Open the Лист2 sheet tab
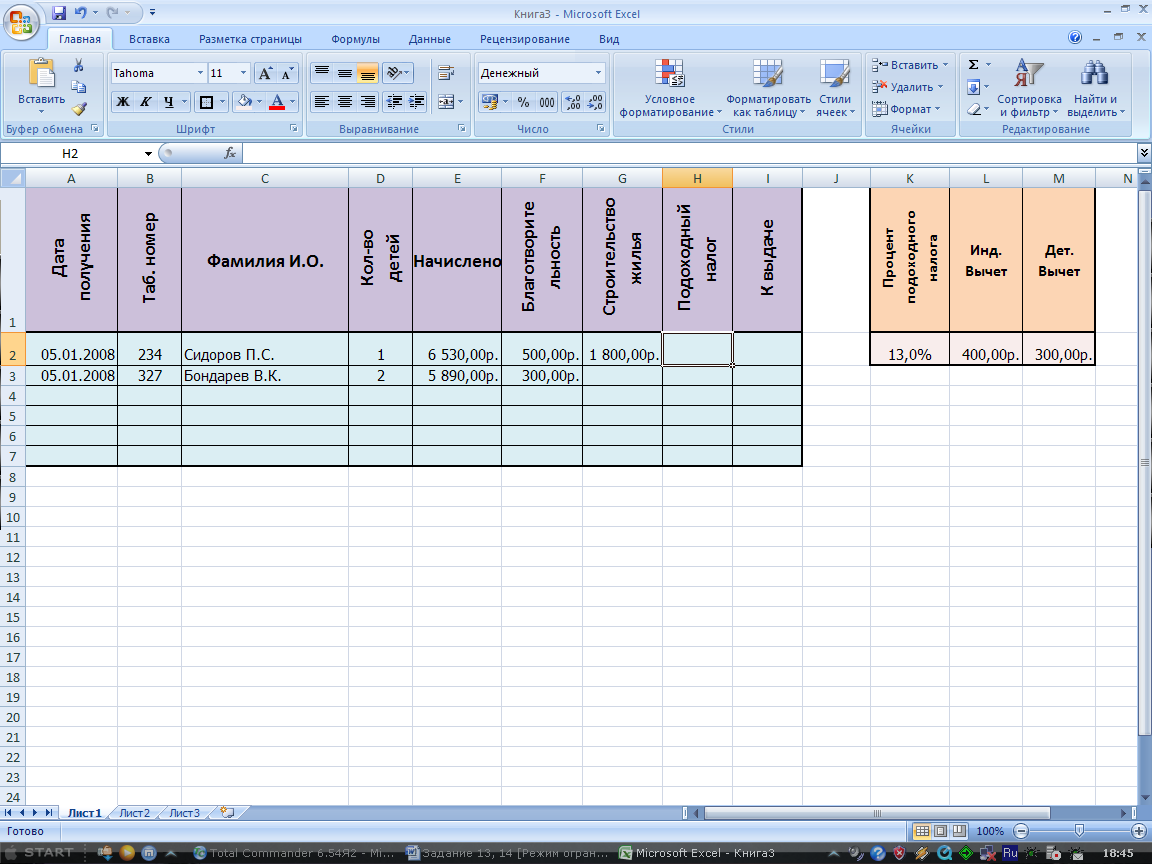 pyautogui.click(x=134, y=813)
